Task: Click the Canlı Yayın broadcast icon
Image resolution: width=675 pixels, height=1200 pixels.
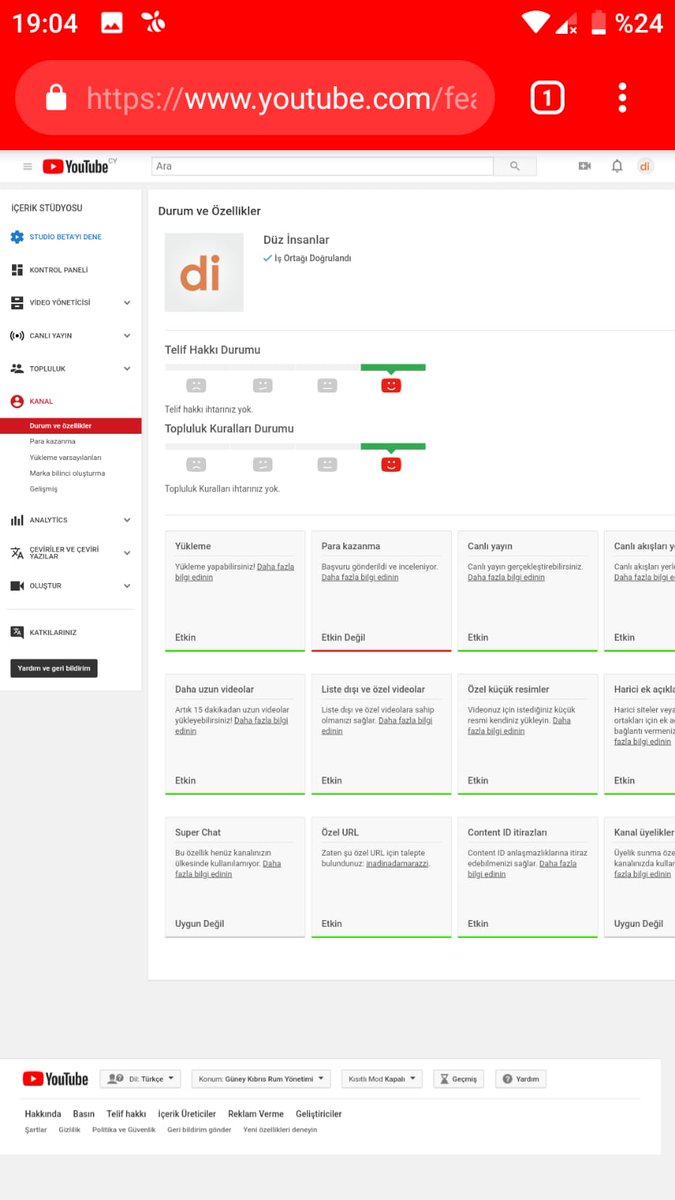Action: 17,336
